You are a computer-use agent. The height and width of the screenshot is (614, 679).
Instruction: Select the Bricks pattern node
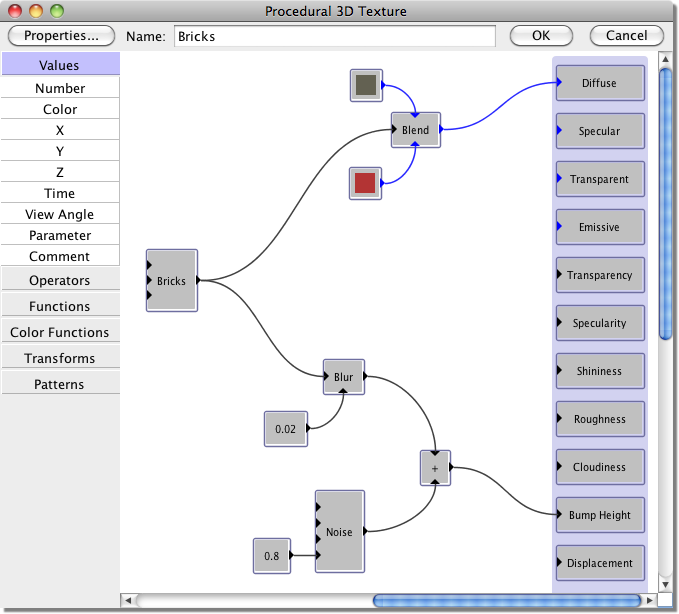pyautogui.click(x=172, y=280)
